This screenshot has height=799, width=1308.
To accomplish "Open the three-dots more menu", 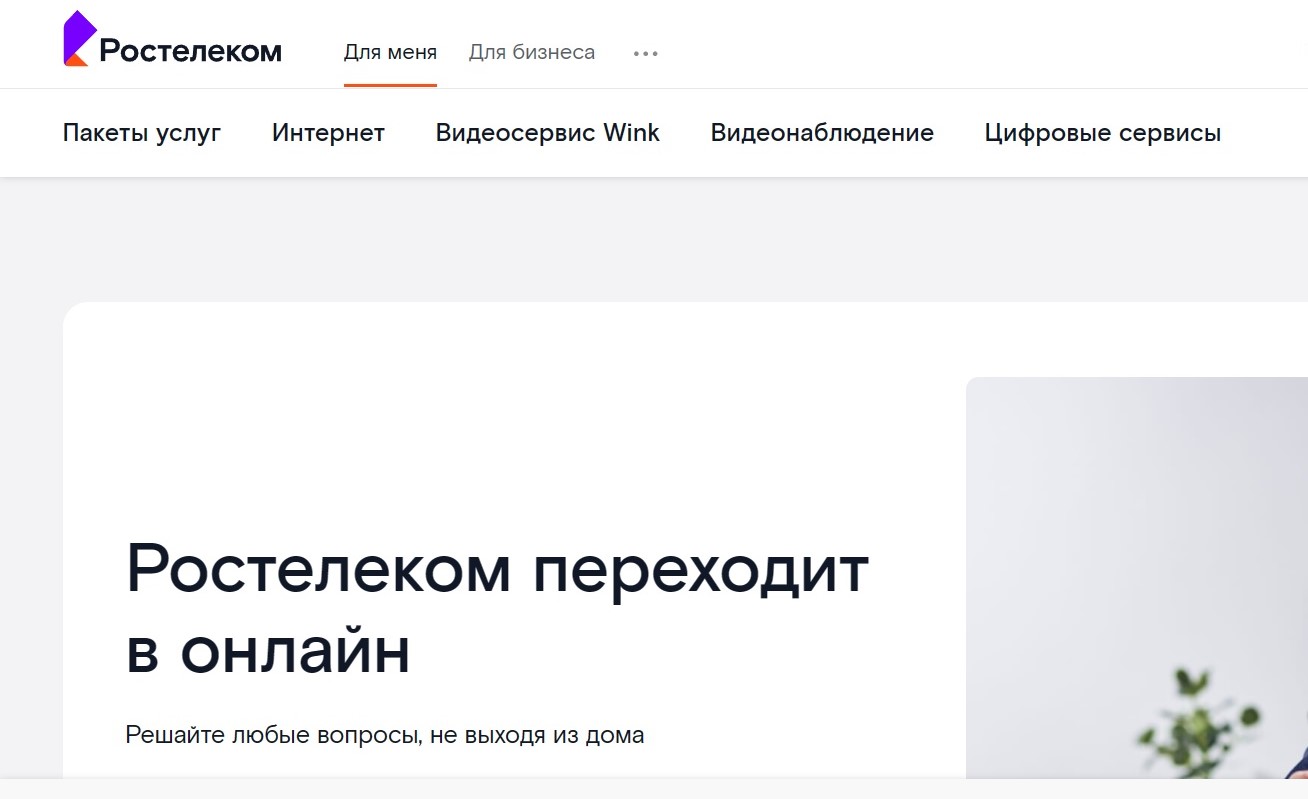I will pyautogui.click(x=646, y=53).
